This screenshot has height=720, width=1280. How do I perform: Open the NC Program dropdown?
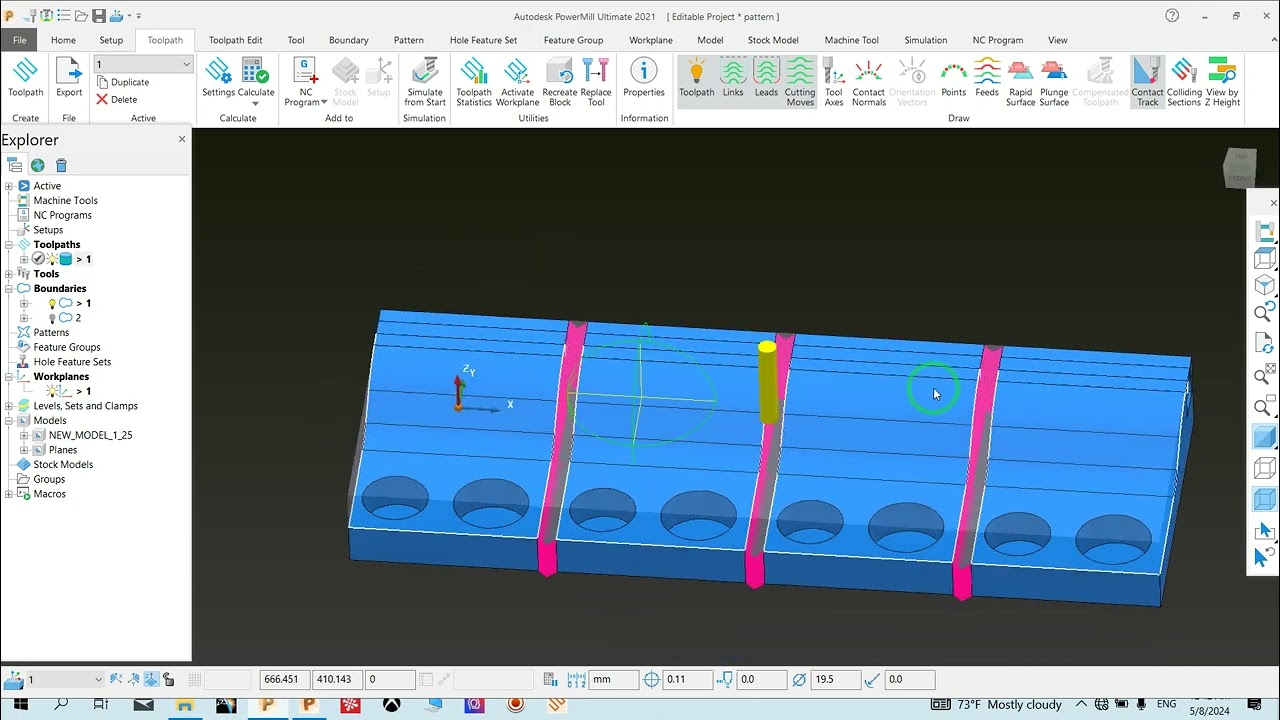(x=324, y=102)
